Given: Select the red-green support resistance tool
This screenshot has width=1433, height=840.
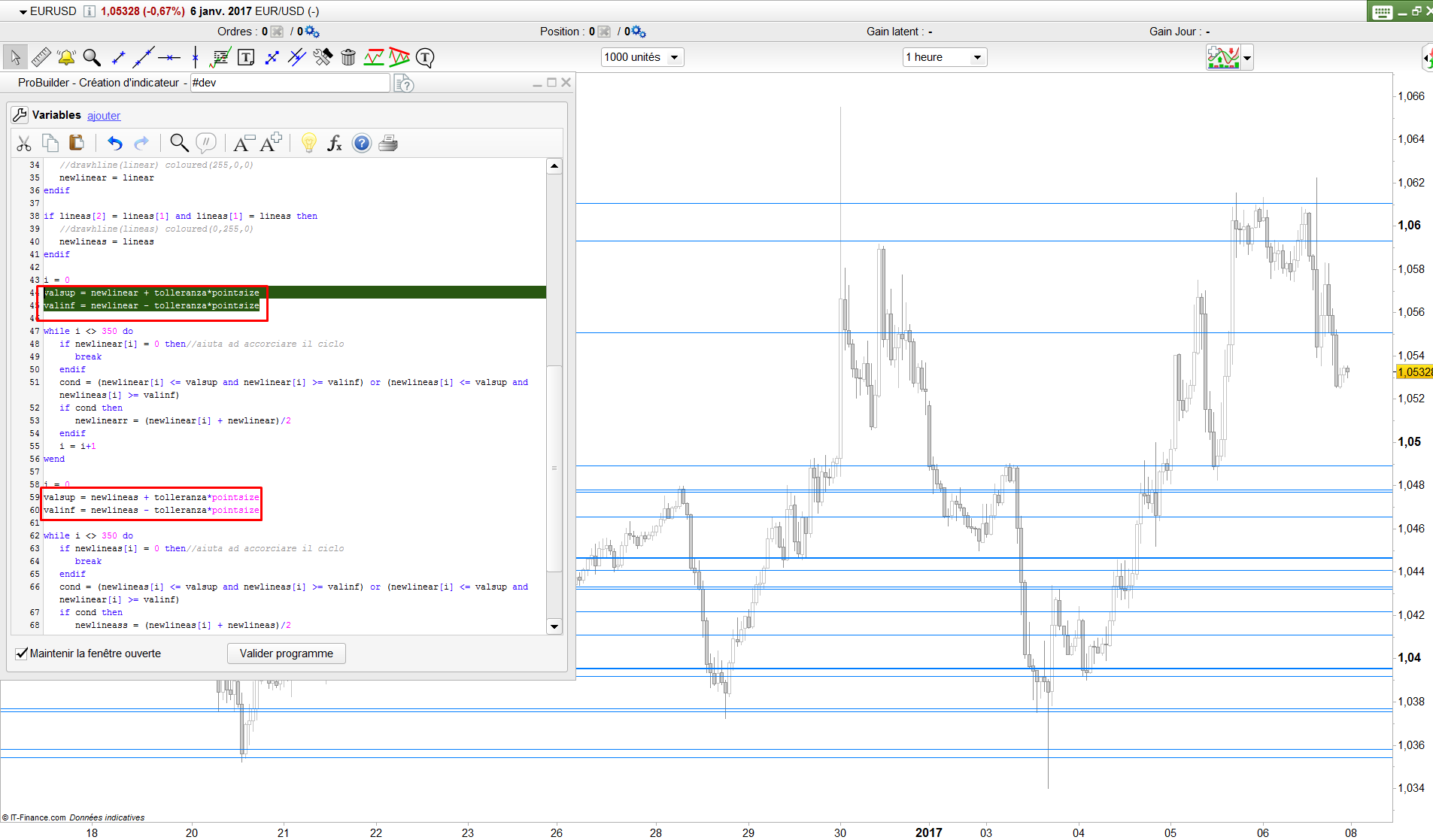Looking at the screenshot, I should pyautogui.click(x=374, y=57).
